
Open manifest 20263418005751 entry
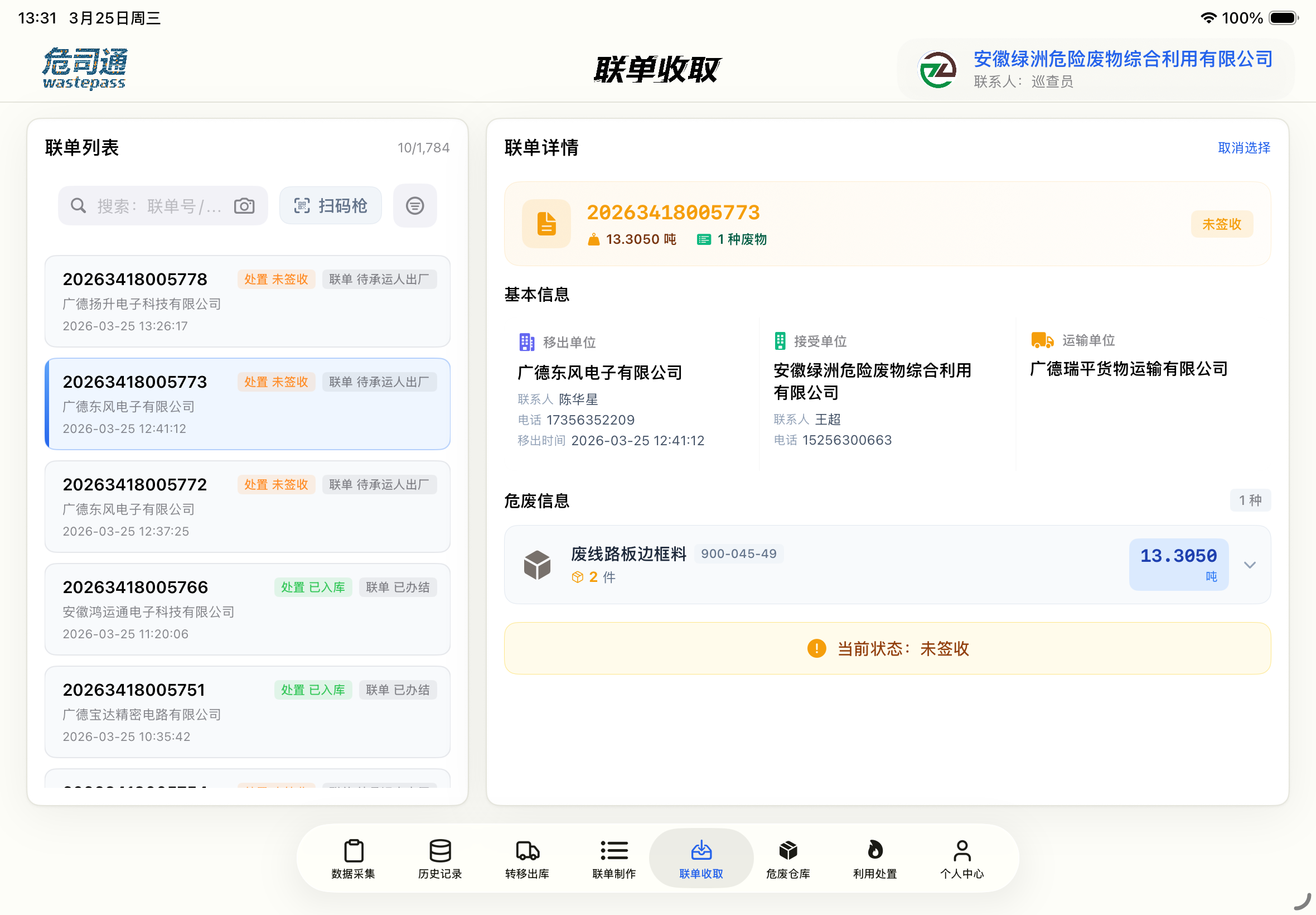tap(248, 712)
